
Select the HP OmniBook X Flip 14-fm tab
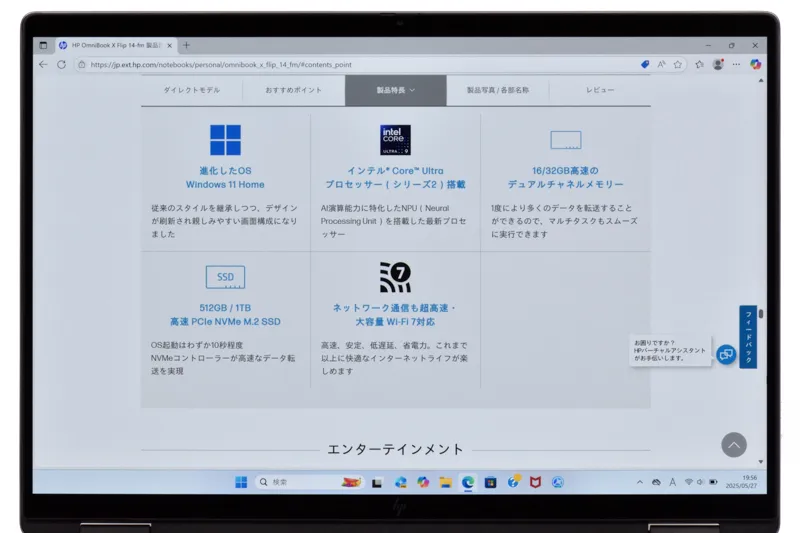point(115,45)
